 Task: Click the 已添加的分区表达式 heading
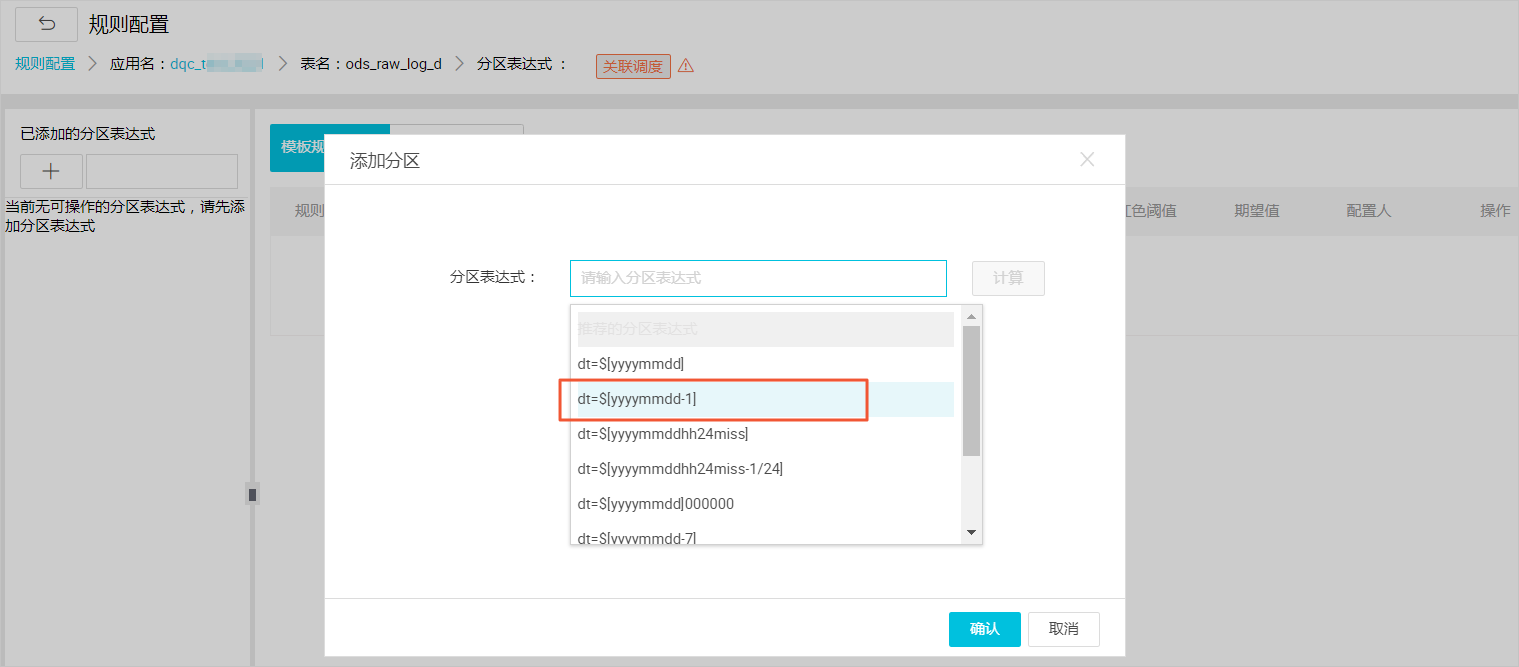(88, 133)
